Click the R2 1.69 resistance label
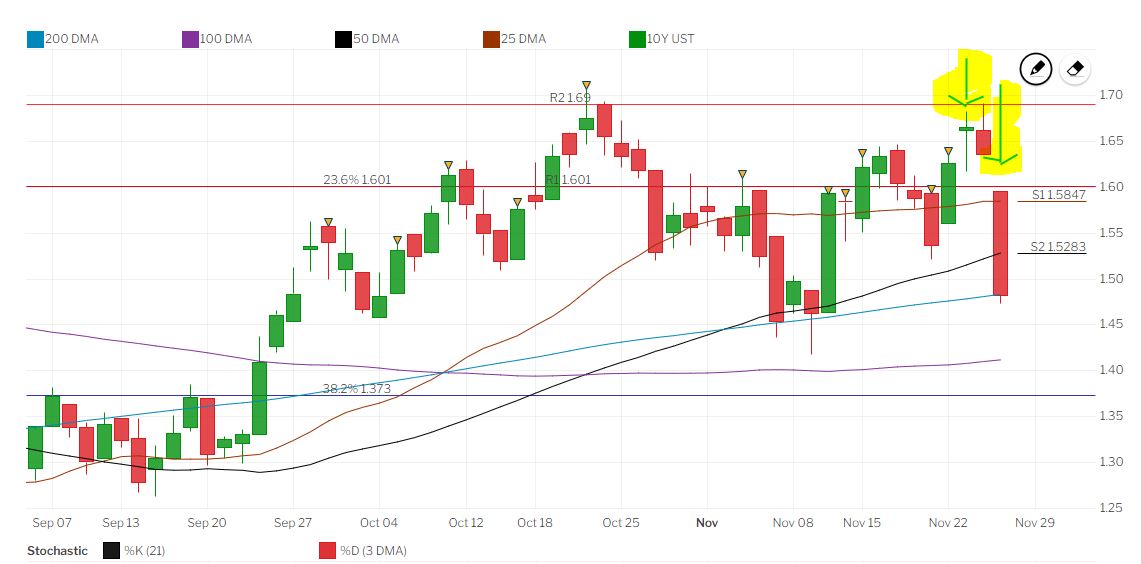 click(x=570, y=97)
